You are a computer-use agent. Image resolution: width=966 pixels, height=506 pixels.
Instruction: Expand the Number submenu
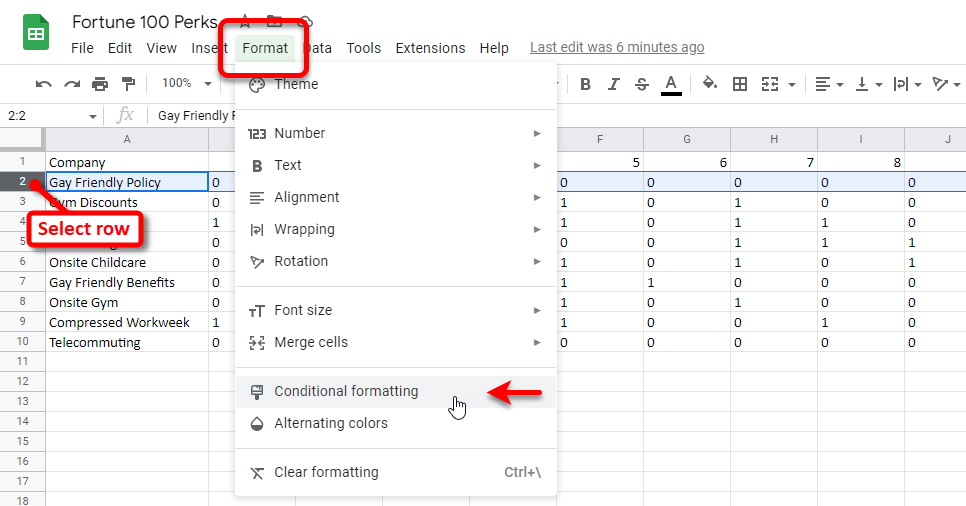coord(396,133)
